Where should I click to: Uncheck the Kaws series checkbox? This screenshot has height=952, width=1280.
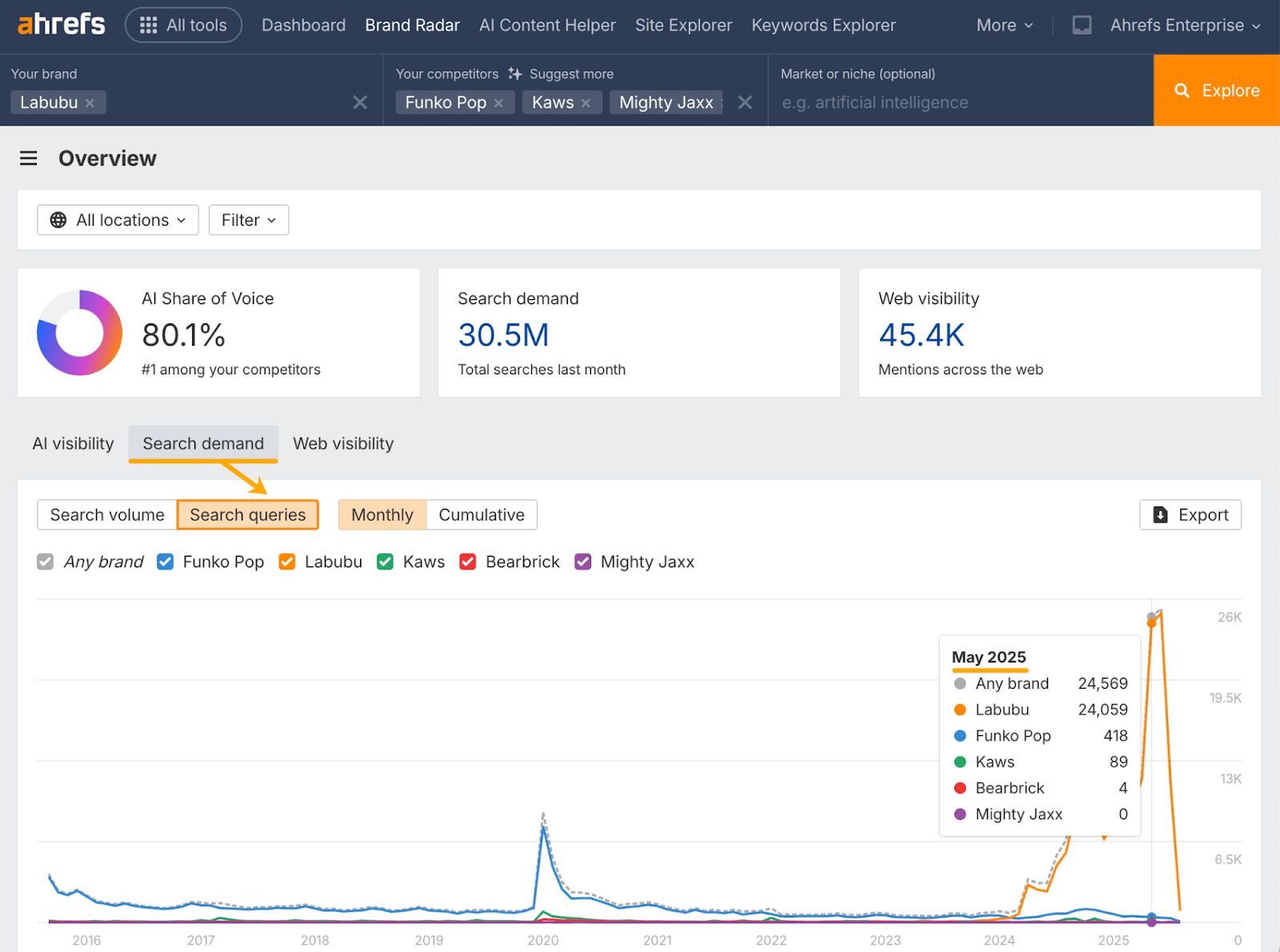tap(385, 562)
